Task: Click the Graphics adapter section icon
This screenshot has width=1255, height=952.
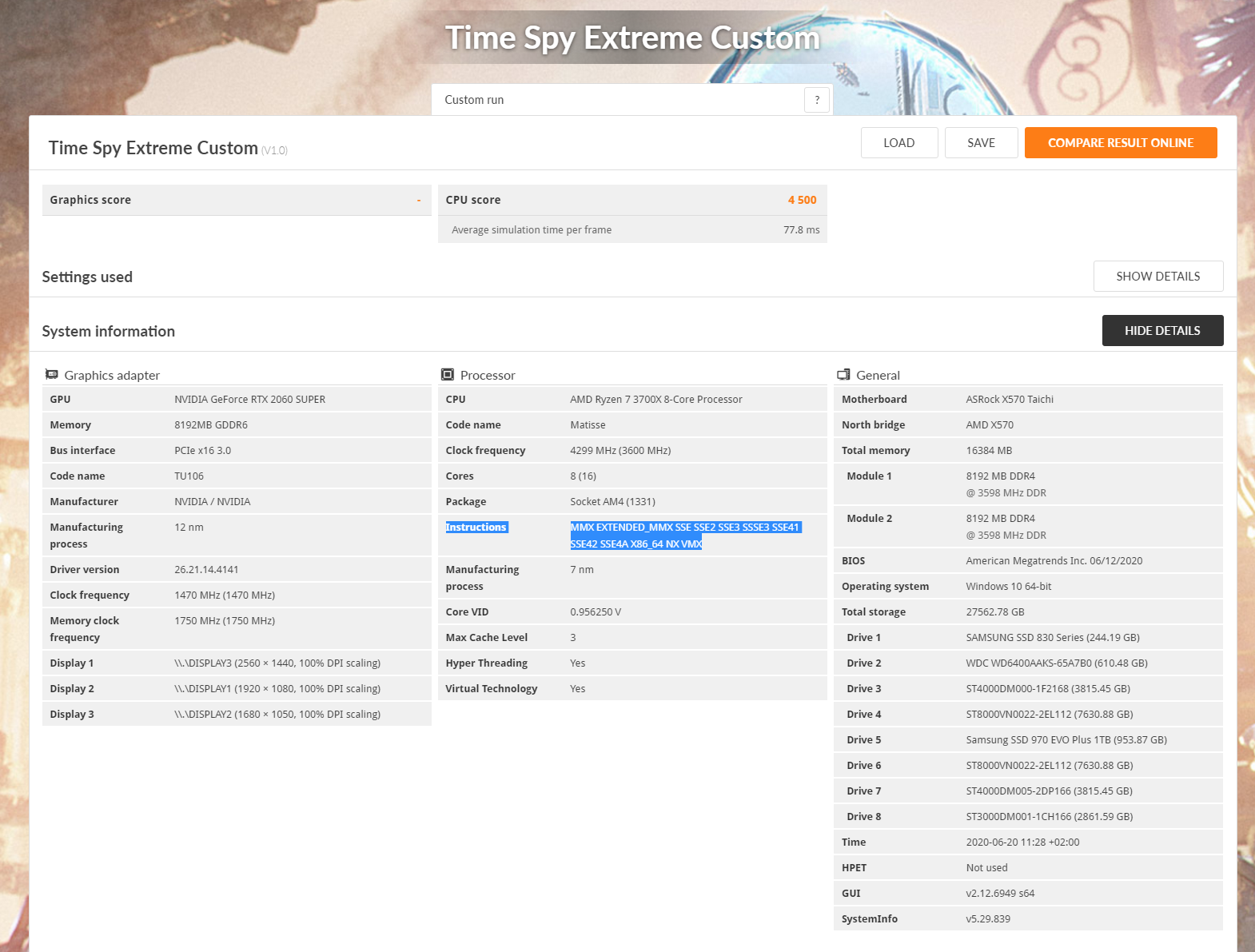Action: tap(52, 374)
